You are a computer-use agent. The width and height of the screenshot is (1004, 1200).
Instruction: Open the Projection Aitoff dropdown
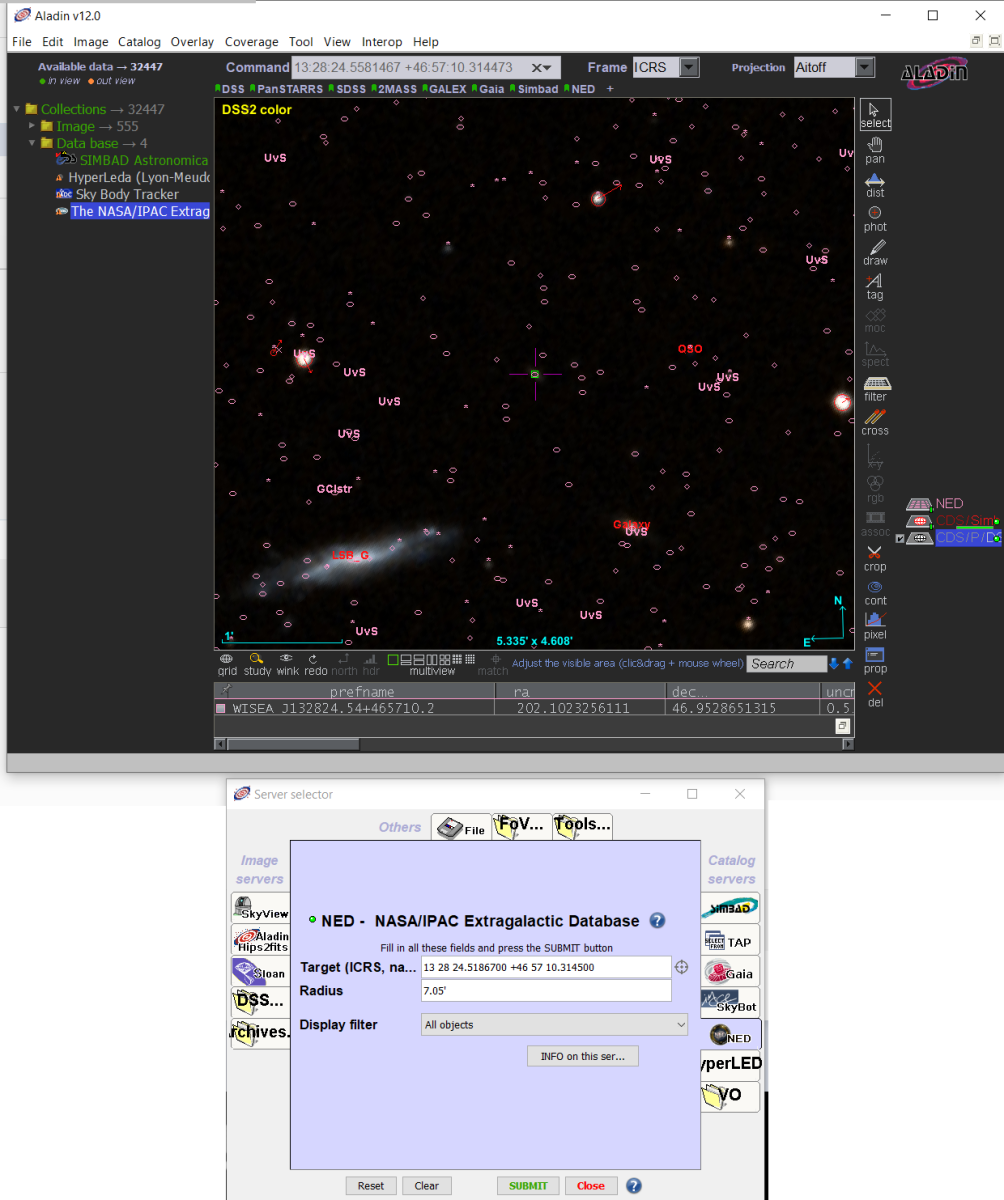(x=865, y=67)
